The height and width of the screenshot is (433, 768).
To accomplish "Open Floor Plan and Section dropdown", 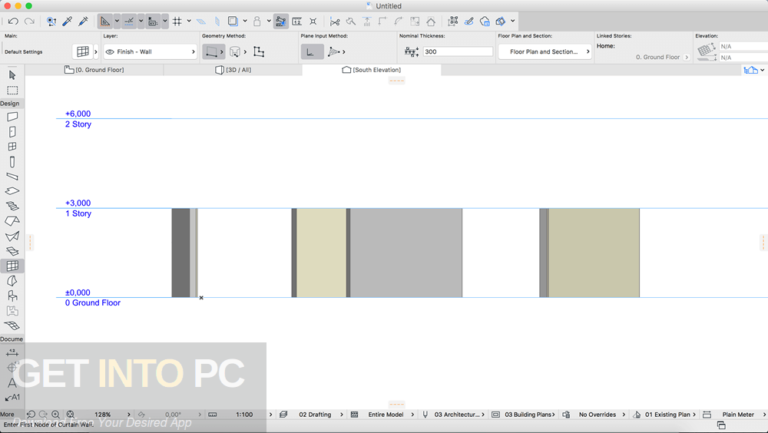I will [545, 51].
